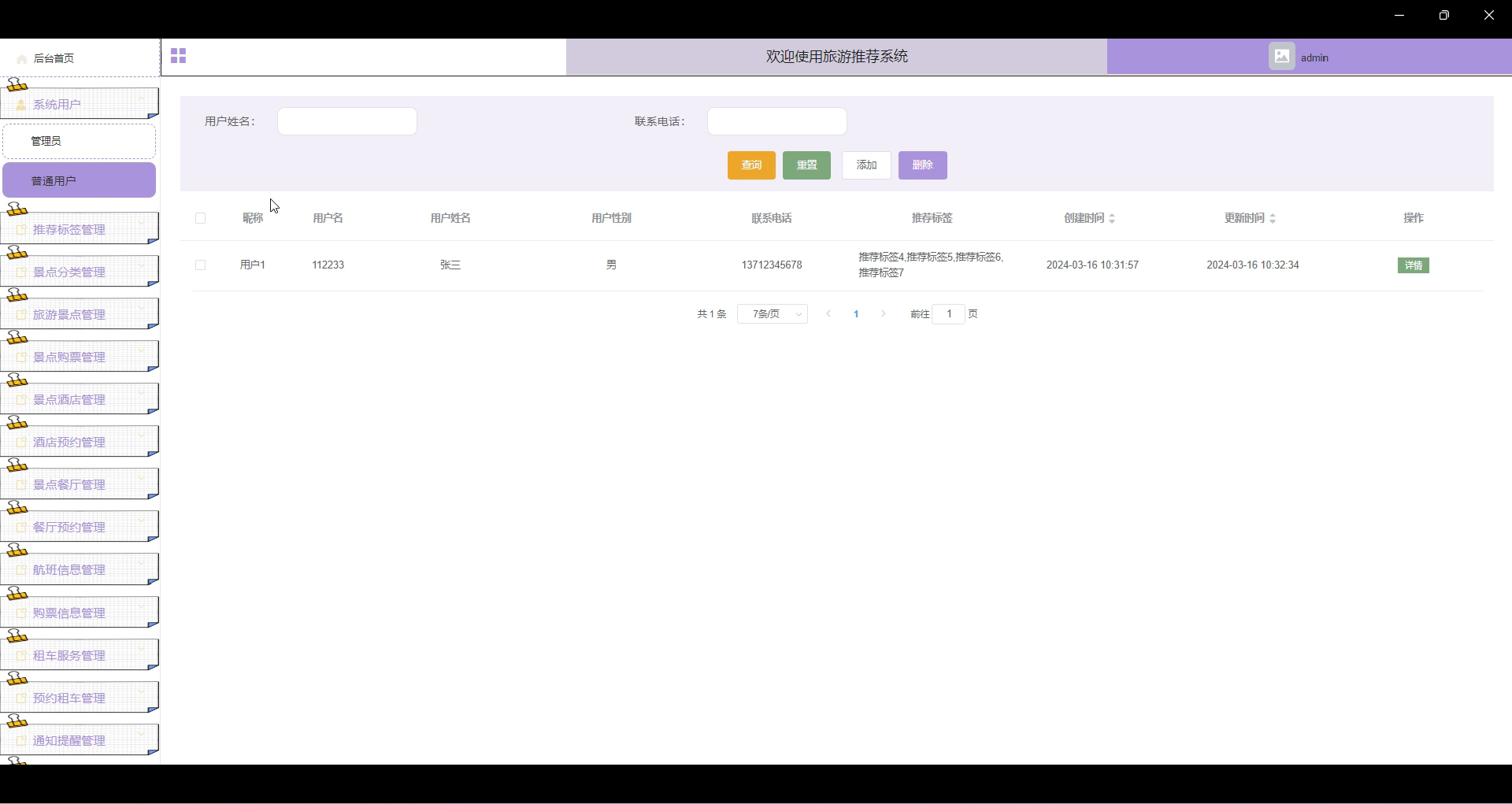Expand 通知提醒管理 via its chevron

coord(142,735)
